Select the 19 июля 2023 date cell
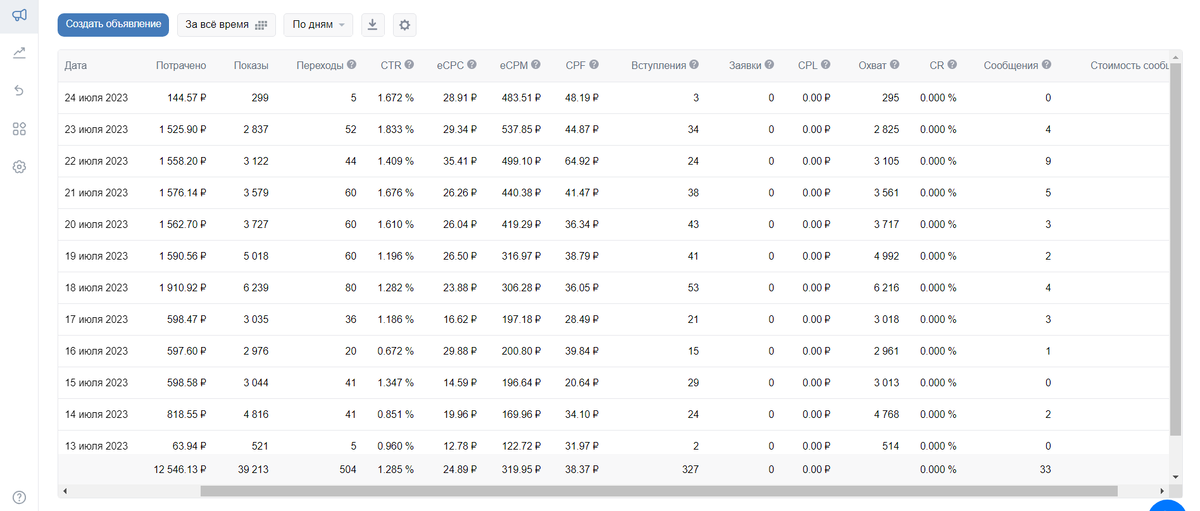 click(96, 256)
